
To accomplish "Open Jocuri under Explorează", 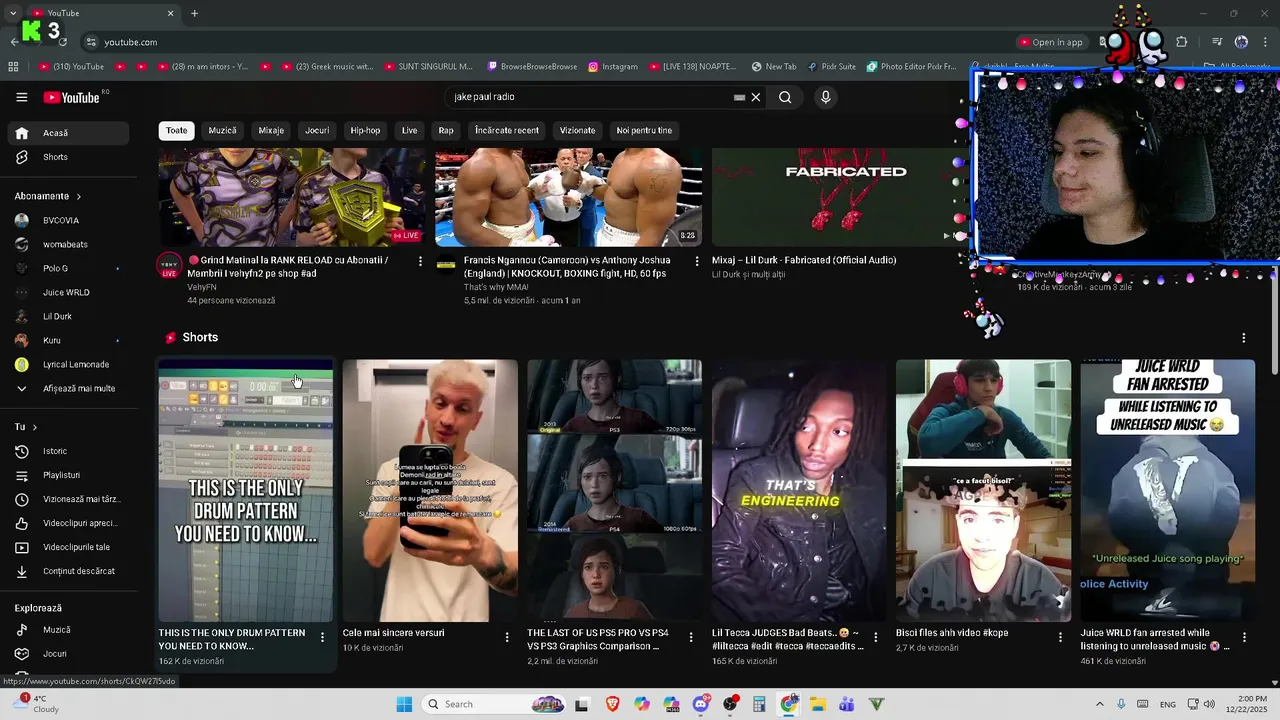I will (x=68, y=654).
